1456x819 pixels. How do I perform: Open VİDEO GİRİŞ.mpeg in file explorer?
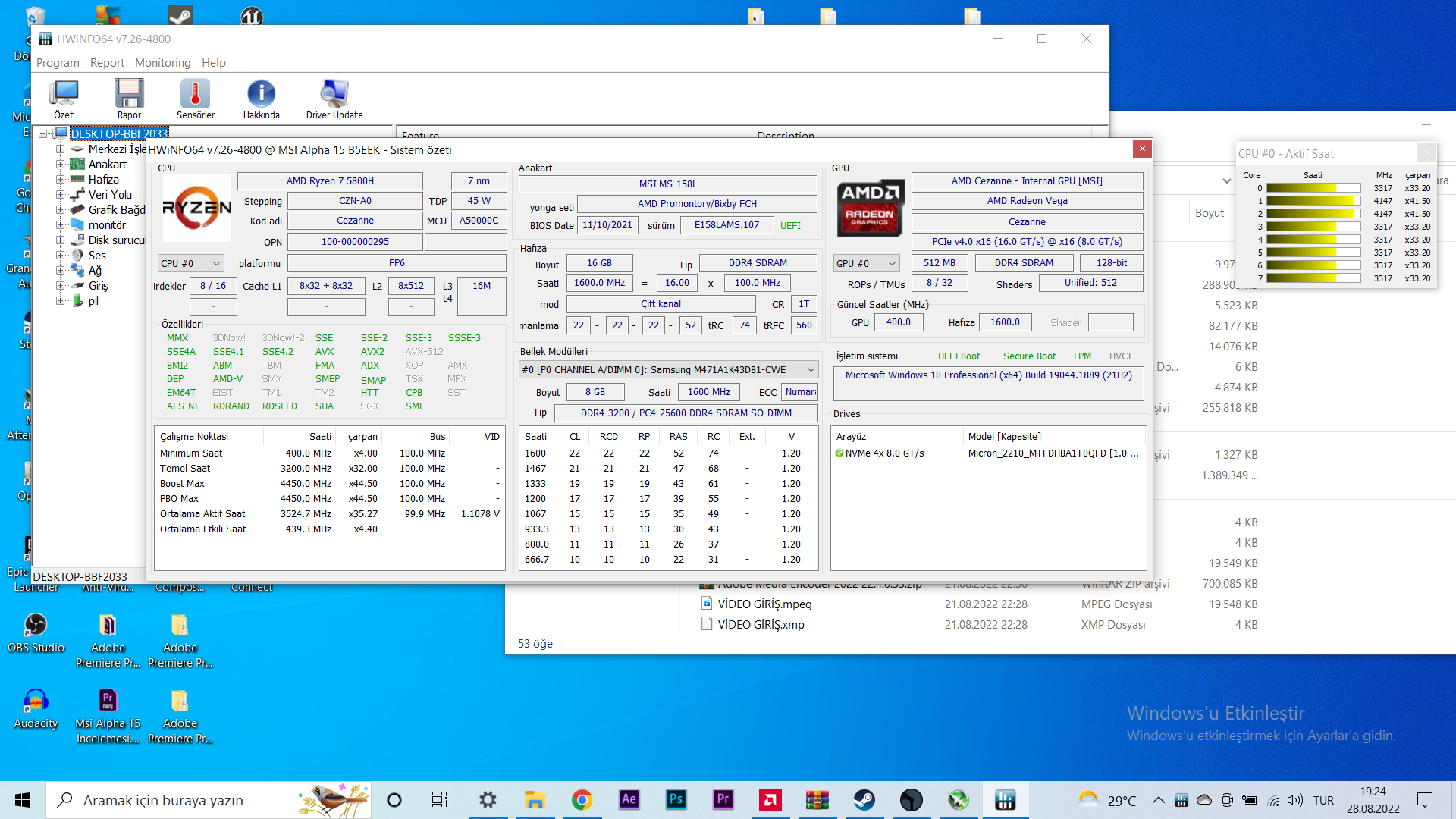pyautogui.click(x=764, y=604)
